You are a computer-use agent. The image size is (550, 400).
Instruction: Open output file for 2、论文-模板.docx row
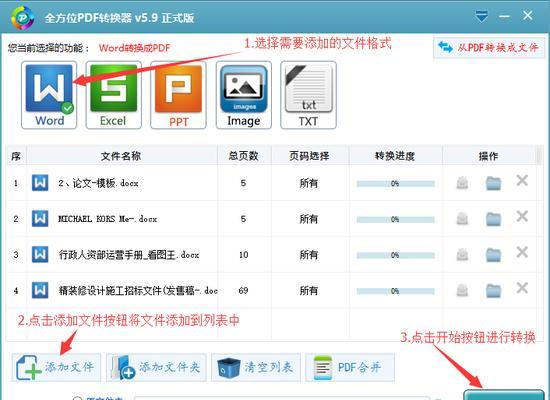tap(462, 183)
